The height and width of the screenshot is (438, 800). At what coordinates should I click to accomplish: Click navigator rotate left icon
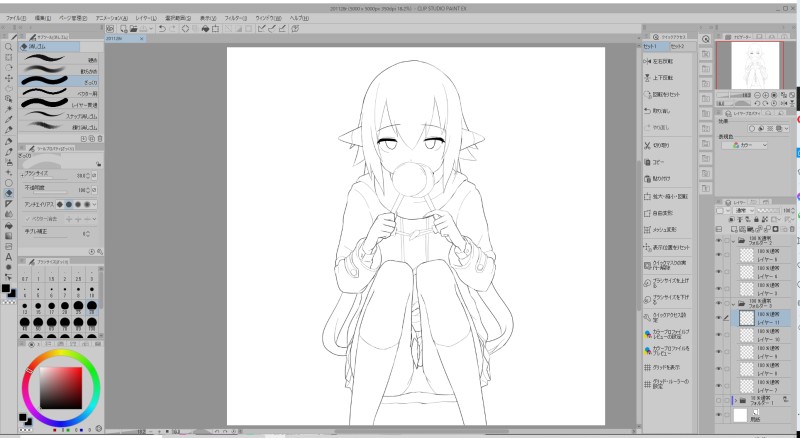(x=757, y=104)
